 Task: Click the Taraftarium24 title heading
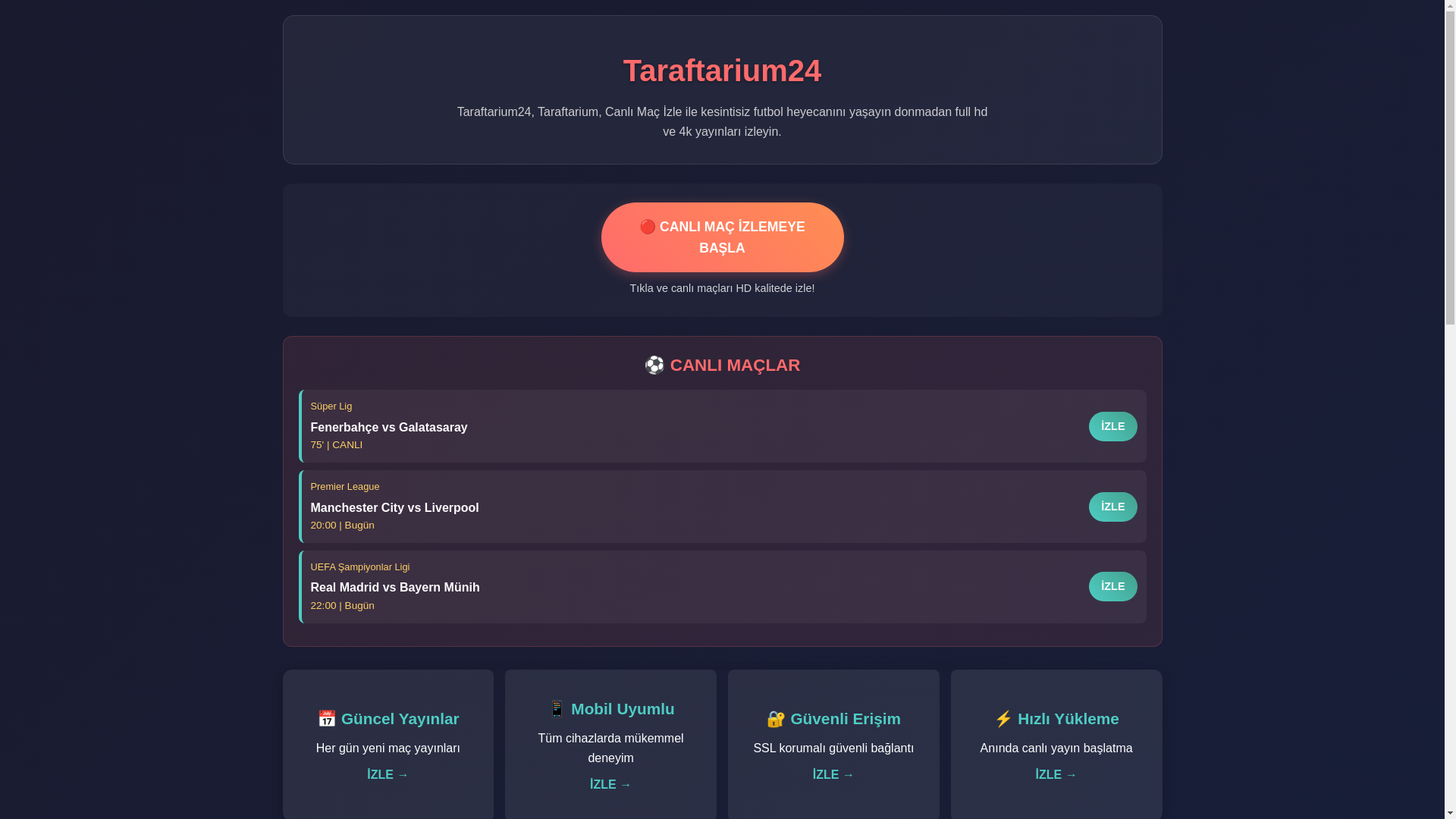tap(722, 71)
